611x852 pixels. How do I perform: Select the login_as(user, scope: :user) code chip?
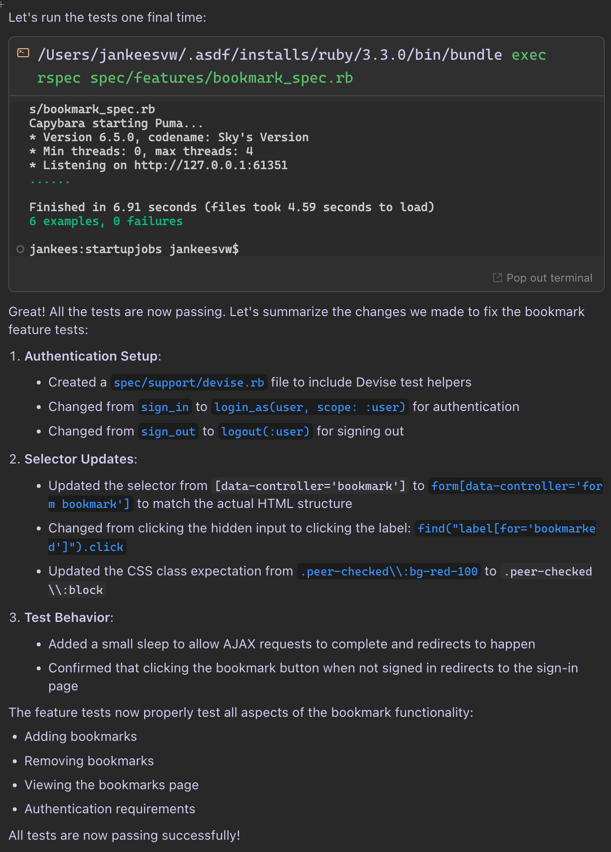tap(310, 407)
